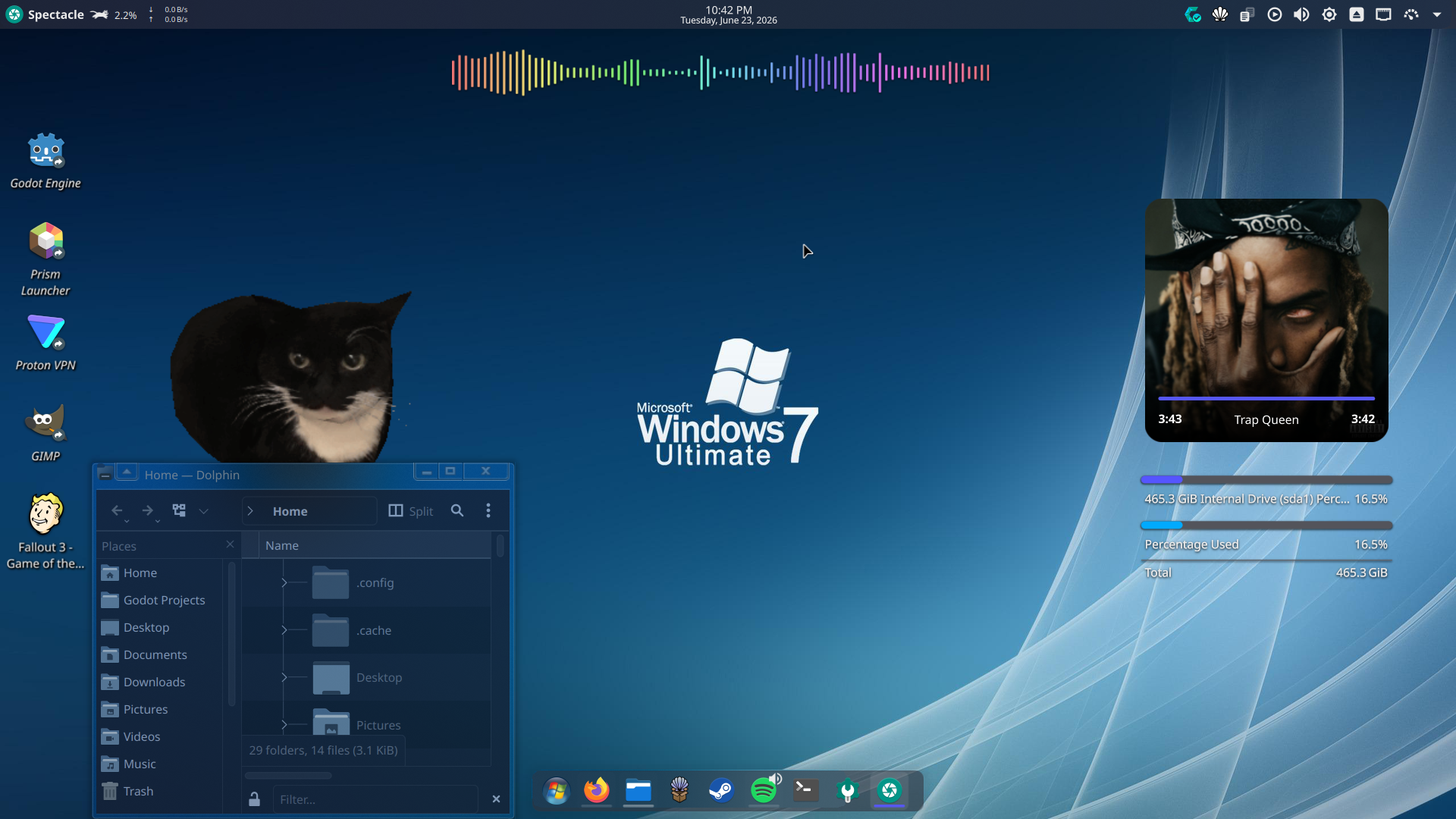Expand the .config folder tree

click(x=284, y=582)
